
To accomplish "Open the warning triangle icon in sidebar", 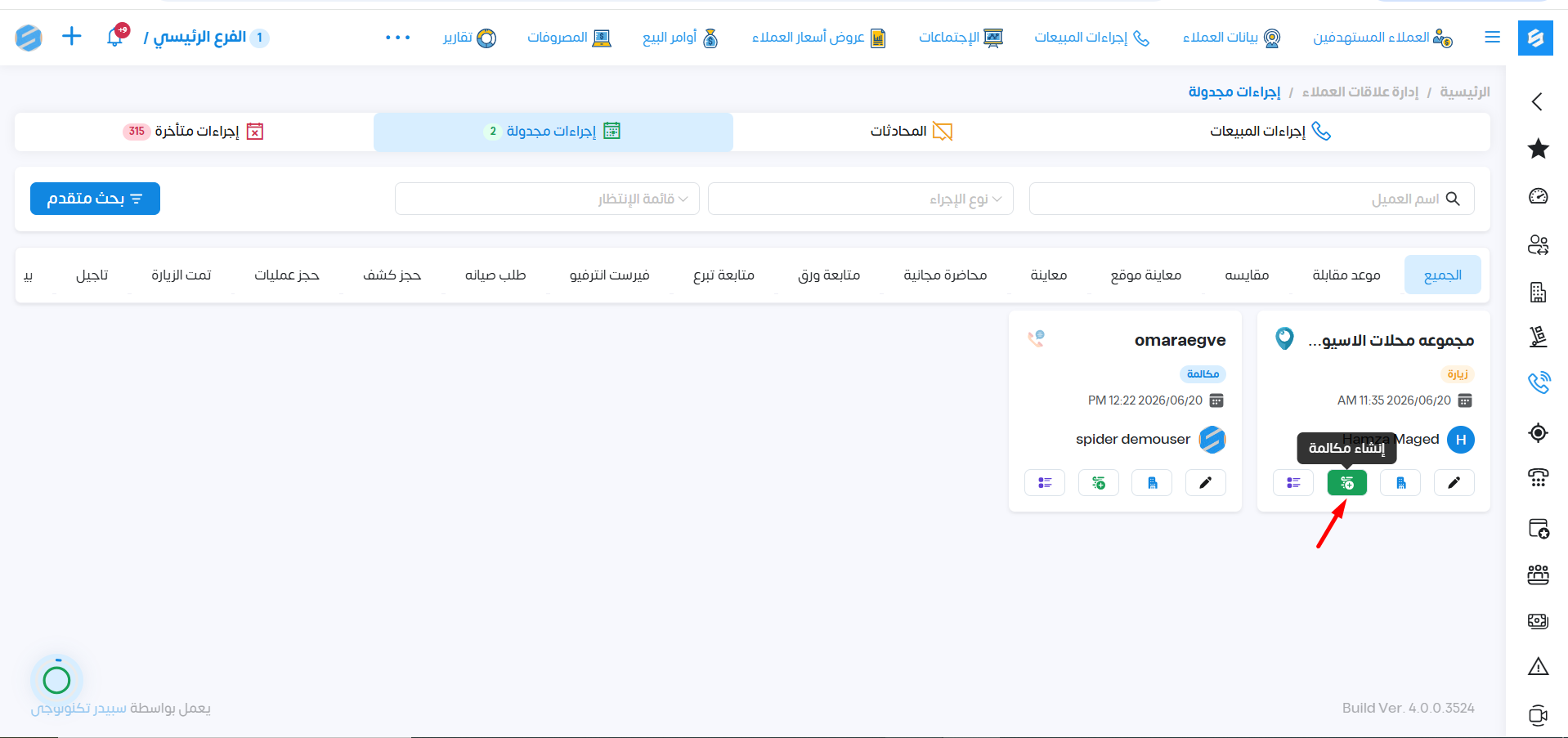I will coord(1538,667).
